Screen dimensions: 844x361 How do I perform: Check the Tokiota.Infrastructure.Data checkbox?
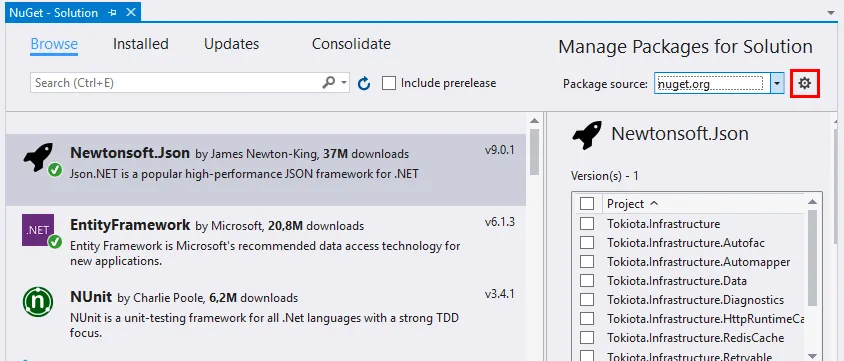pos(587,281)
